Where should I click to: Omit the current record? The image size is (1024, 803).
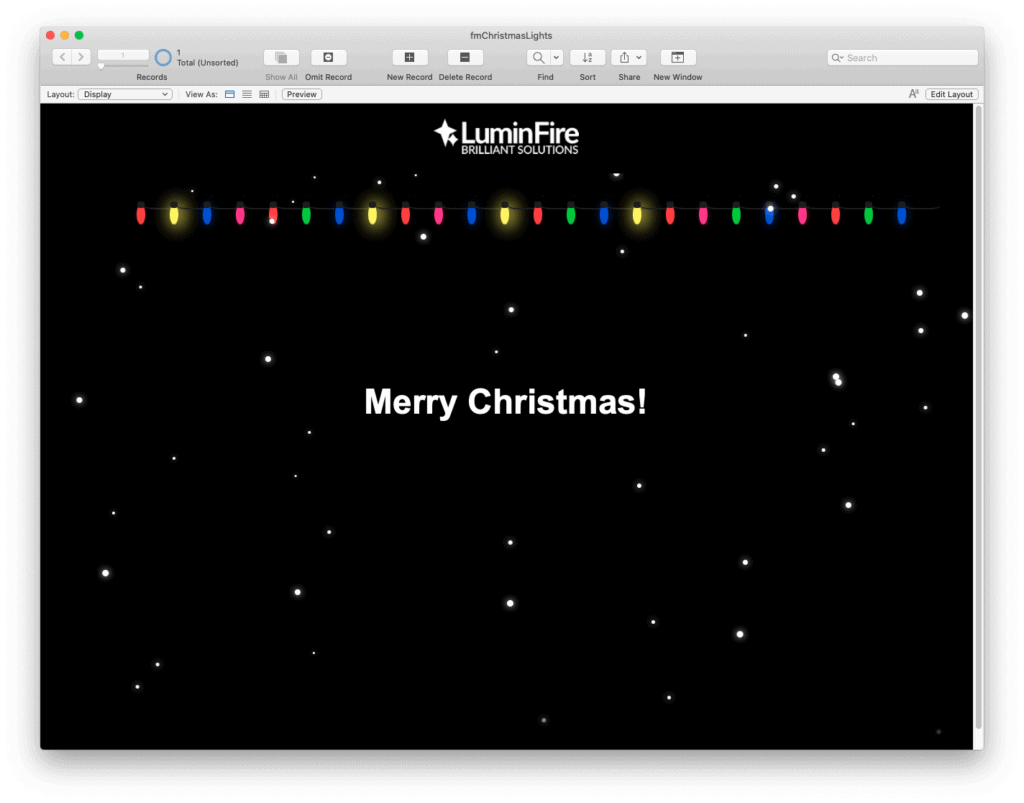point(328,57)
